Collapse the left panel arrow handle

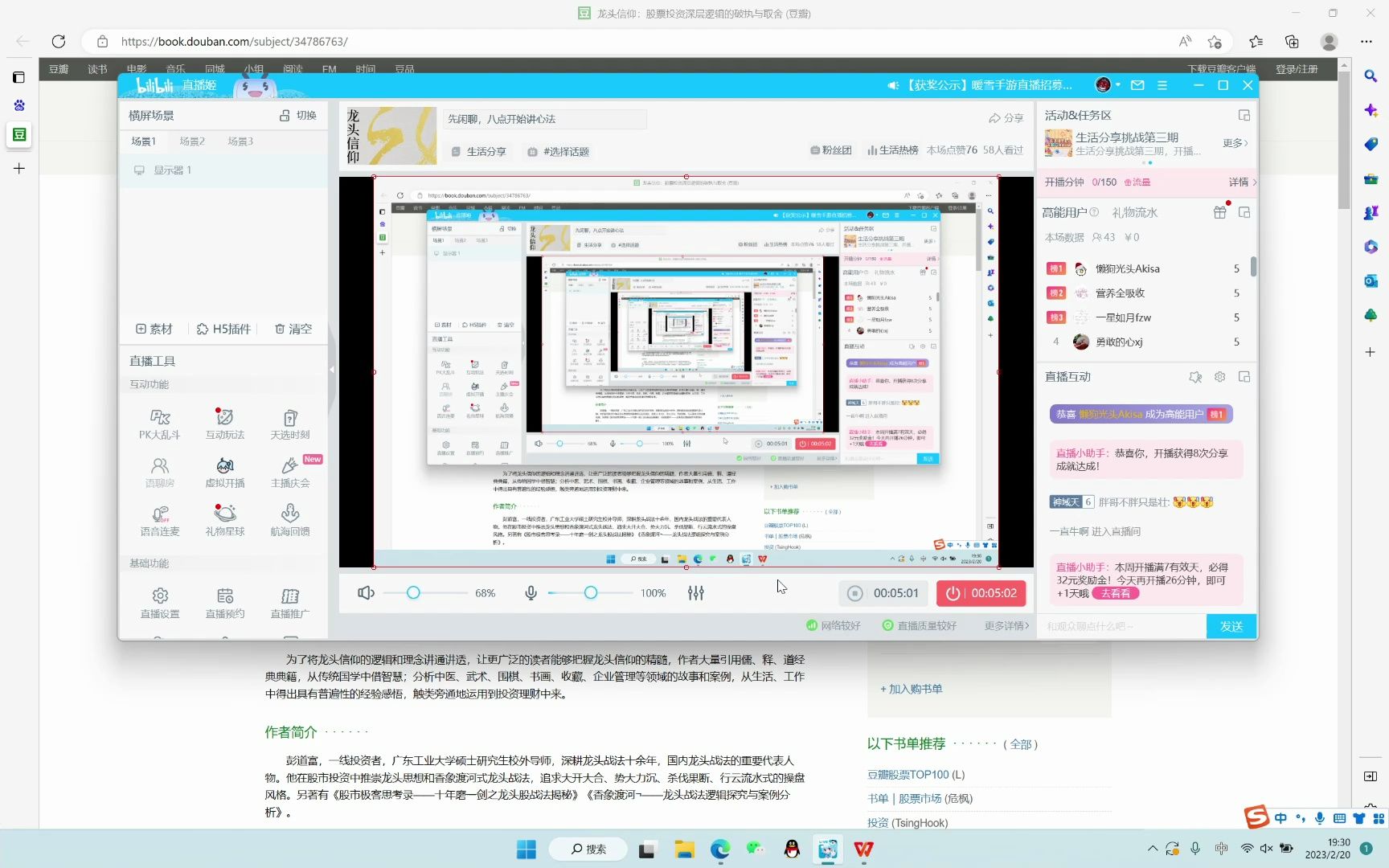332,370
